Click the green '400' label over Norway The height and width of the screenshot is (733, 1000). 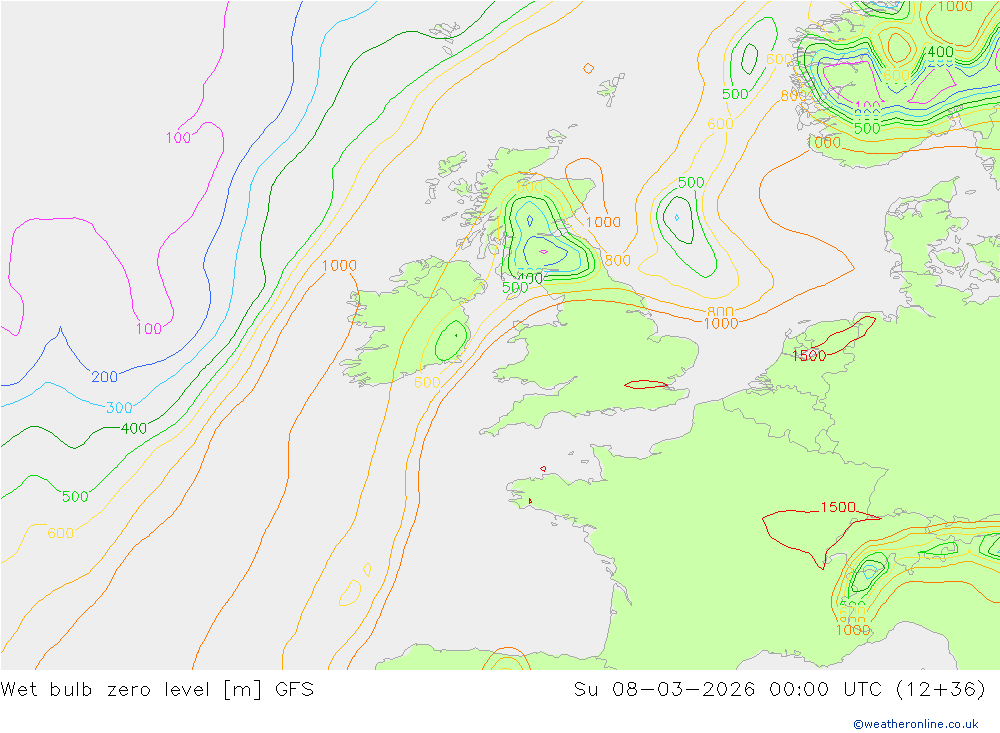pyautogui.click(x=941, y=52)
